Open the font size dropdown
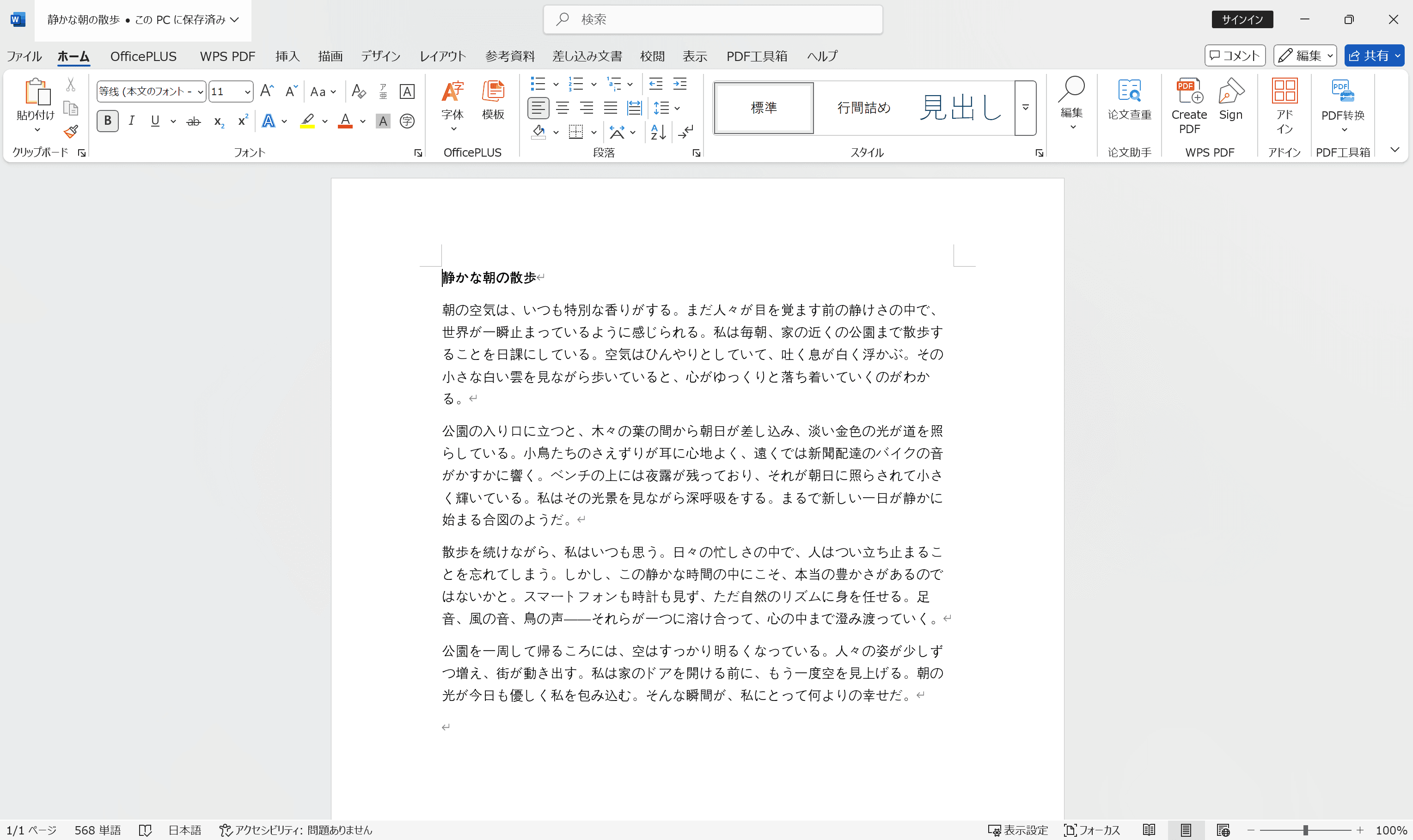 coord(248,91)
